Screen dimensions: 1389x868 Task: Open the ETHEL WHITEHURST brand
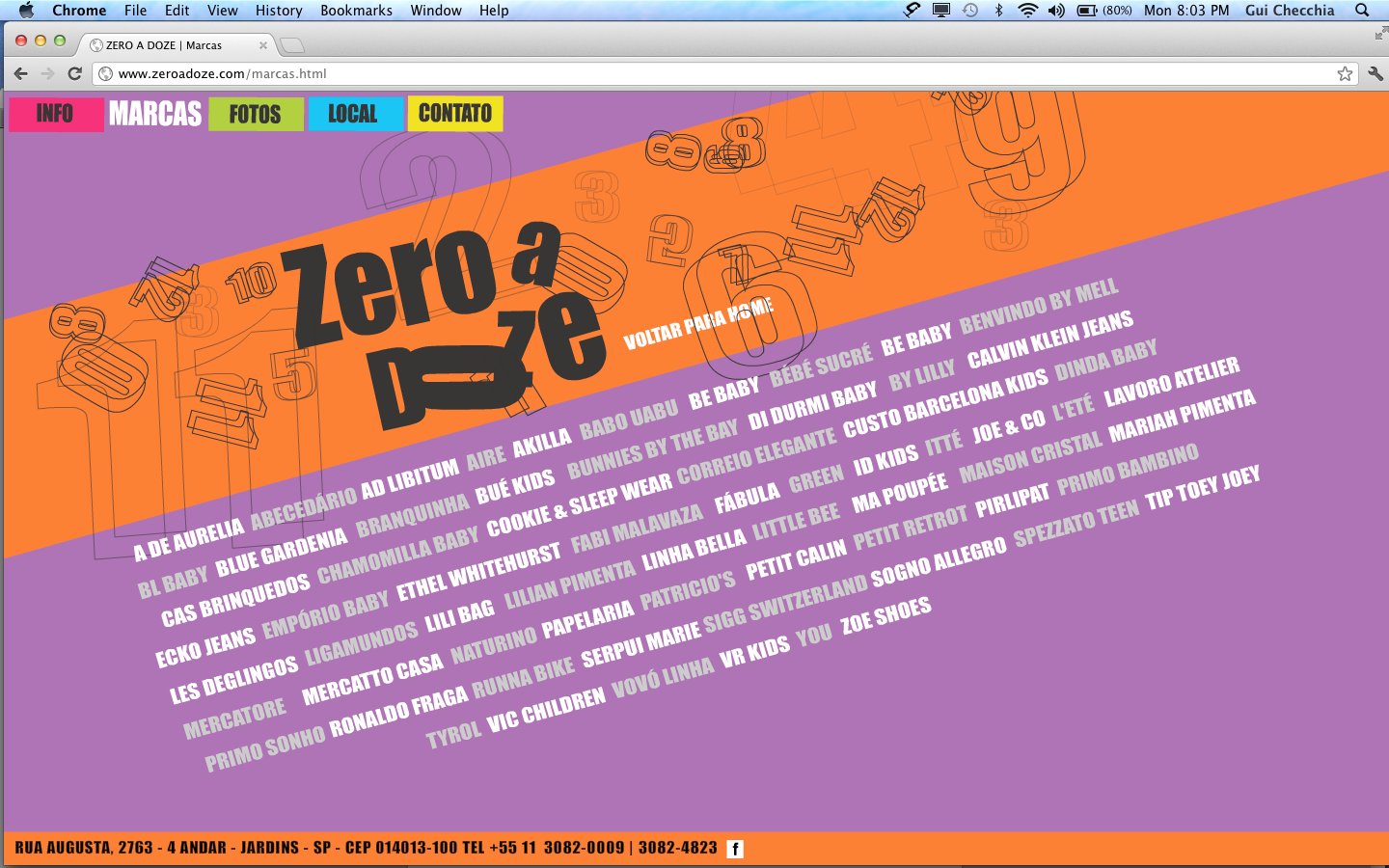point(478,571)
